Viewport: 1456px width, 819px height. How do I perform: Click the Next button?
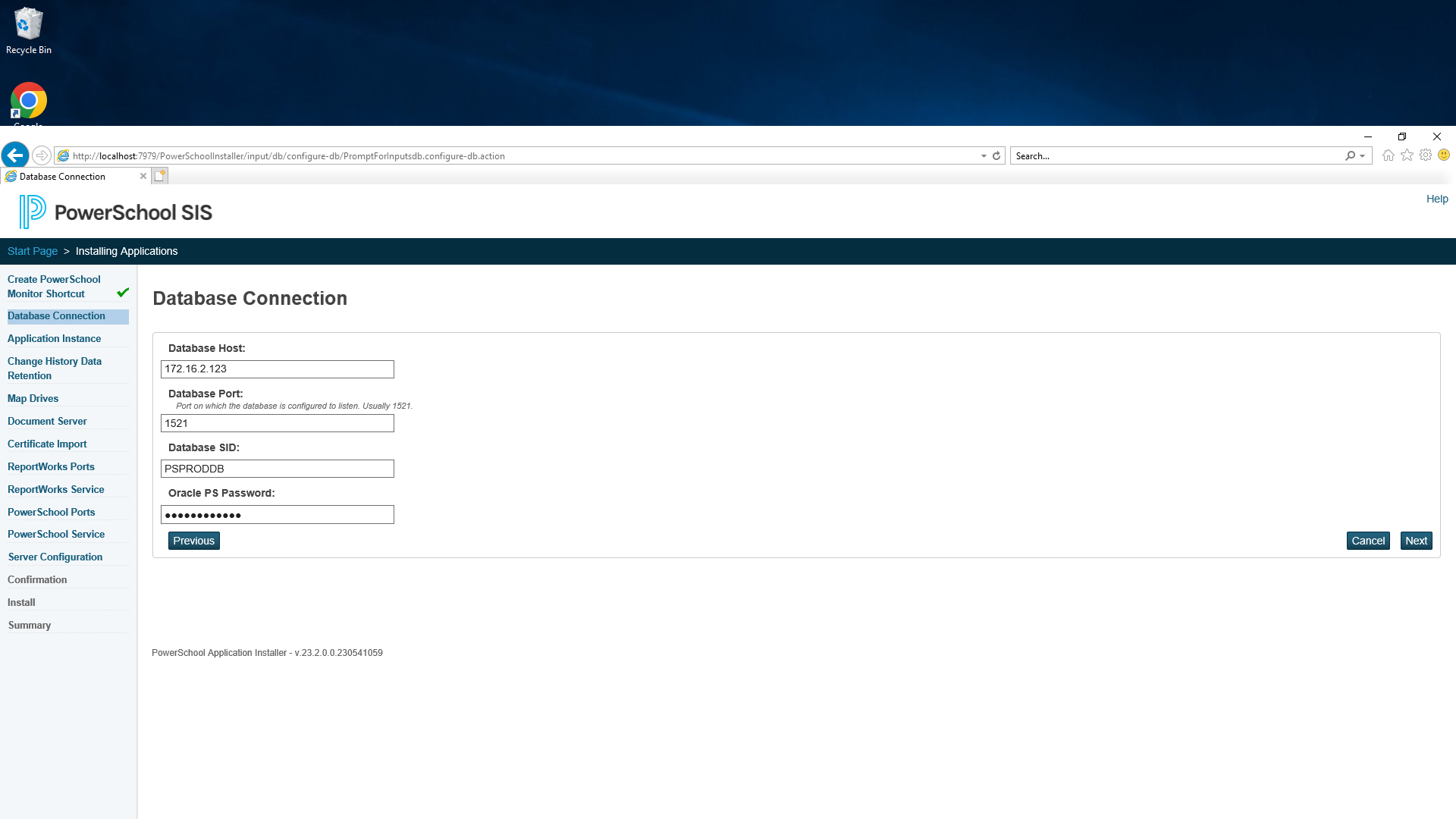(1416, 541)
